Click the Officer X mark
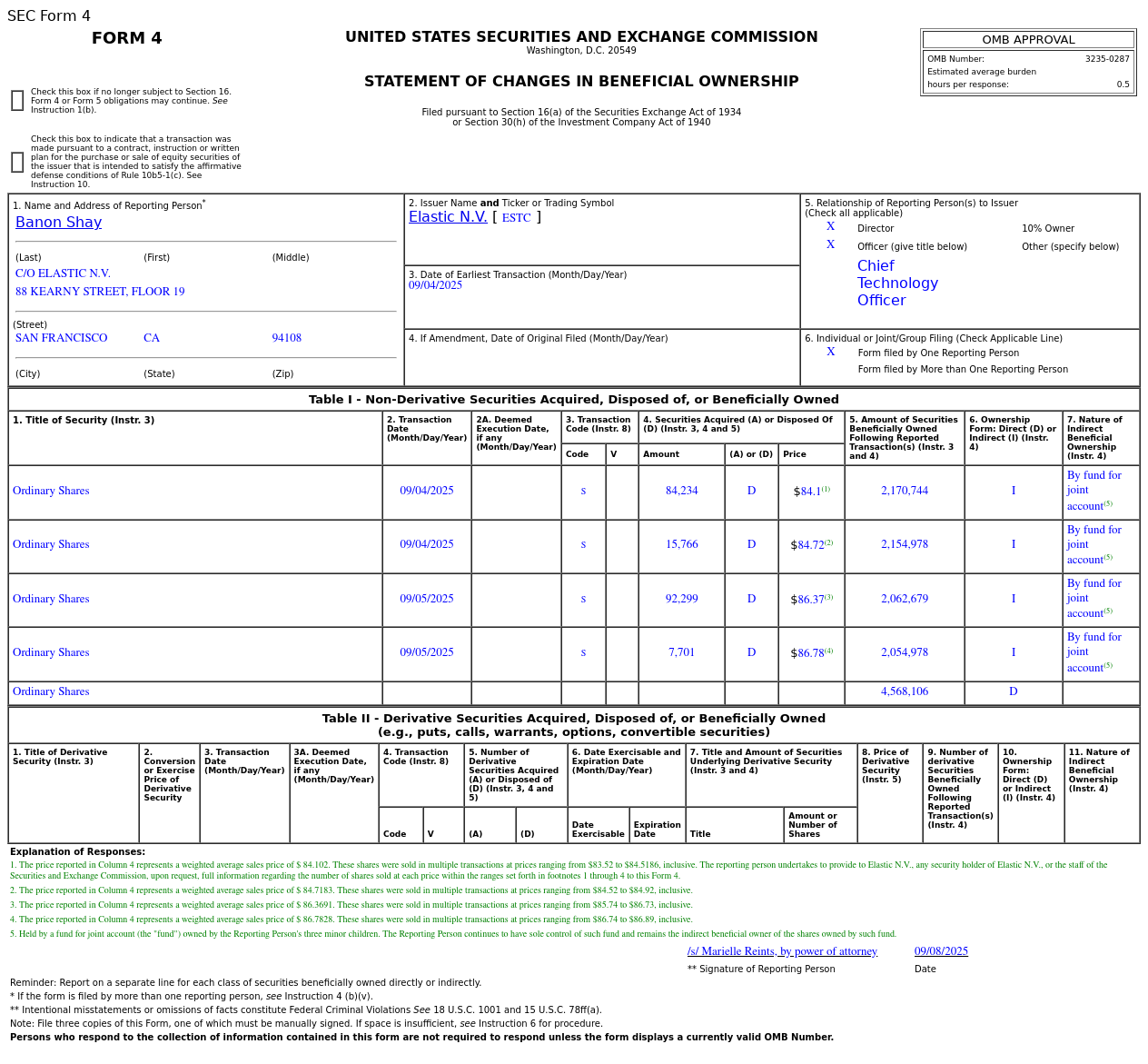The image size is (1148, 1064). (830, 245)
